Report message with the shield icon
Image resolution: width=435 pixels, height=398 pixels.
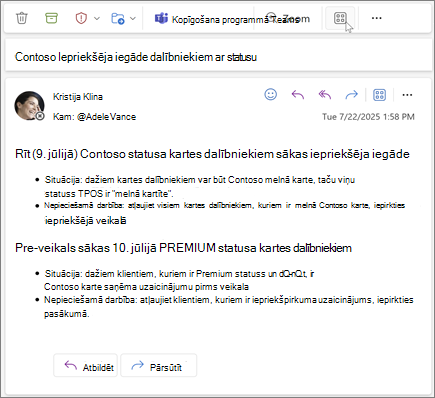[x=81, y=18]
